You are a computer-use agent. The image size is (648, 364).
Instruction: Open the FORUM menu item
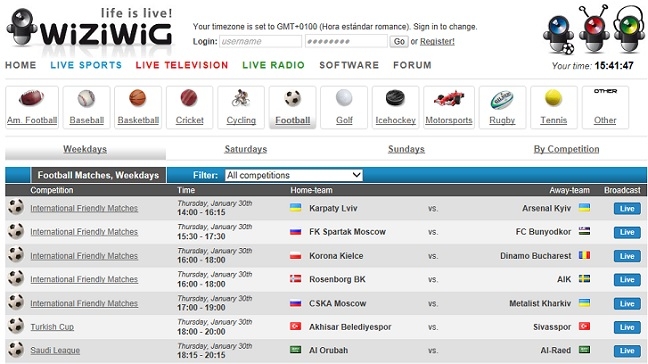click(412, 65)
